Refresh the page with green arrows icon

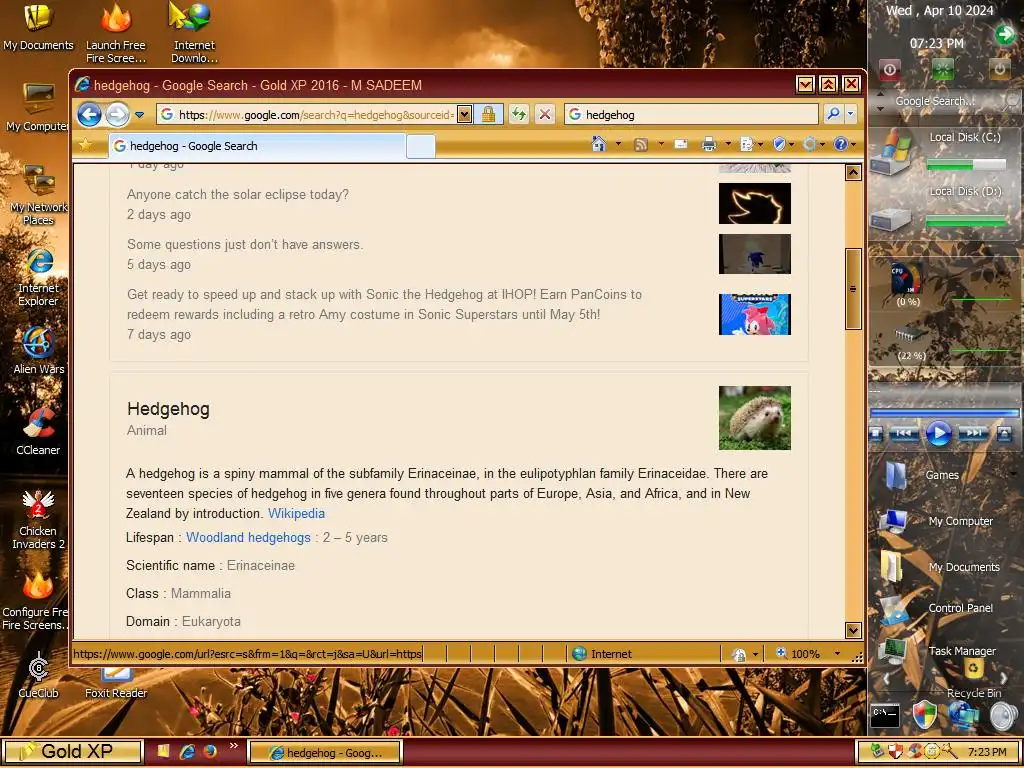pyautogui.click(x=519, y=115)
